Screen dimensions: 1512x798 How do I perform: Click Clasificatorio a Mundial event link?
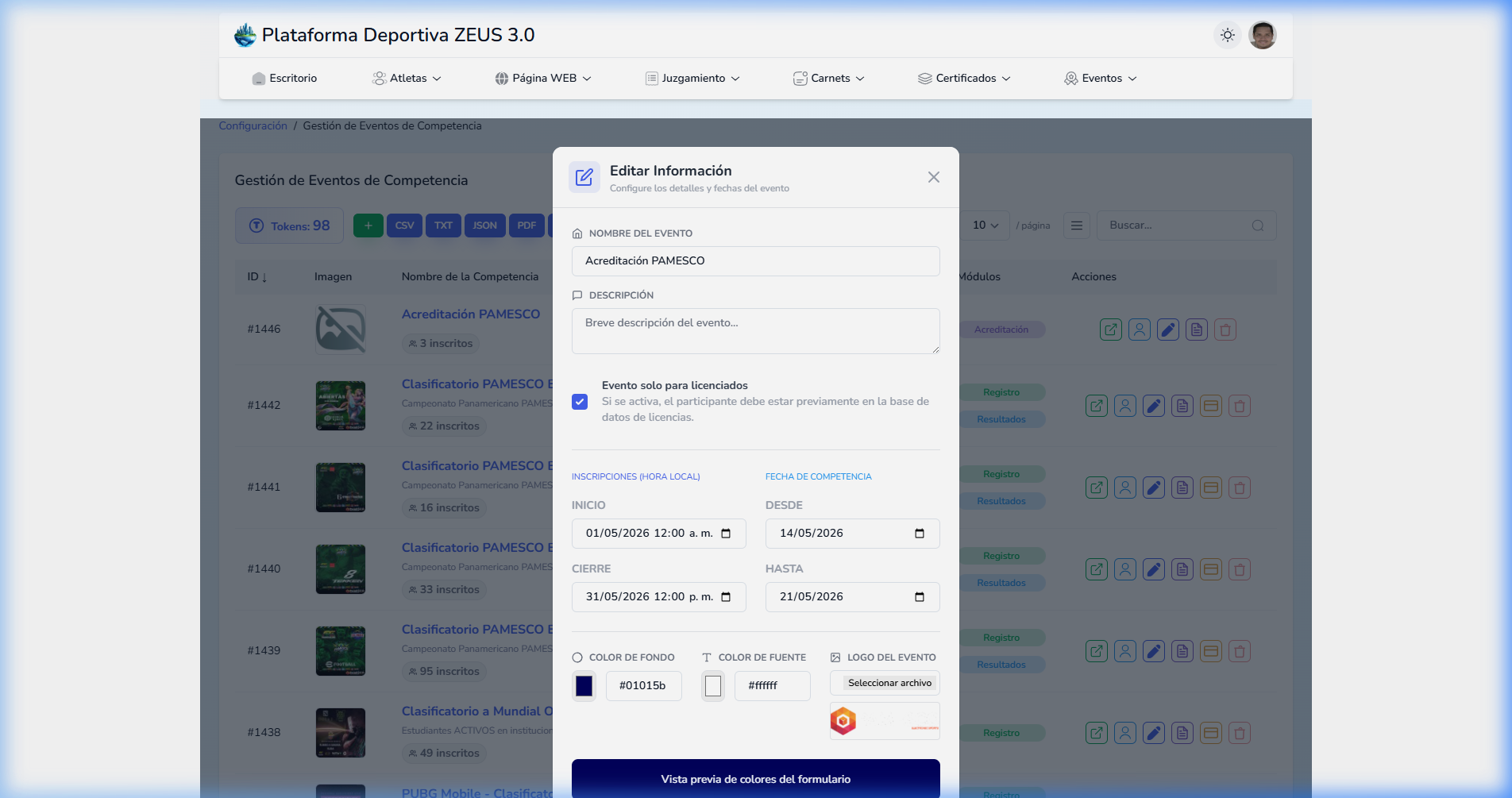(477, 711)
